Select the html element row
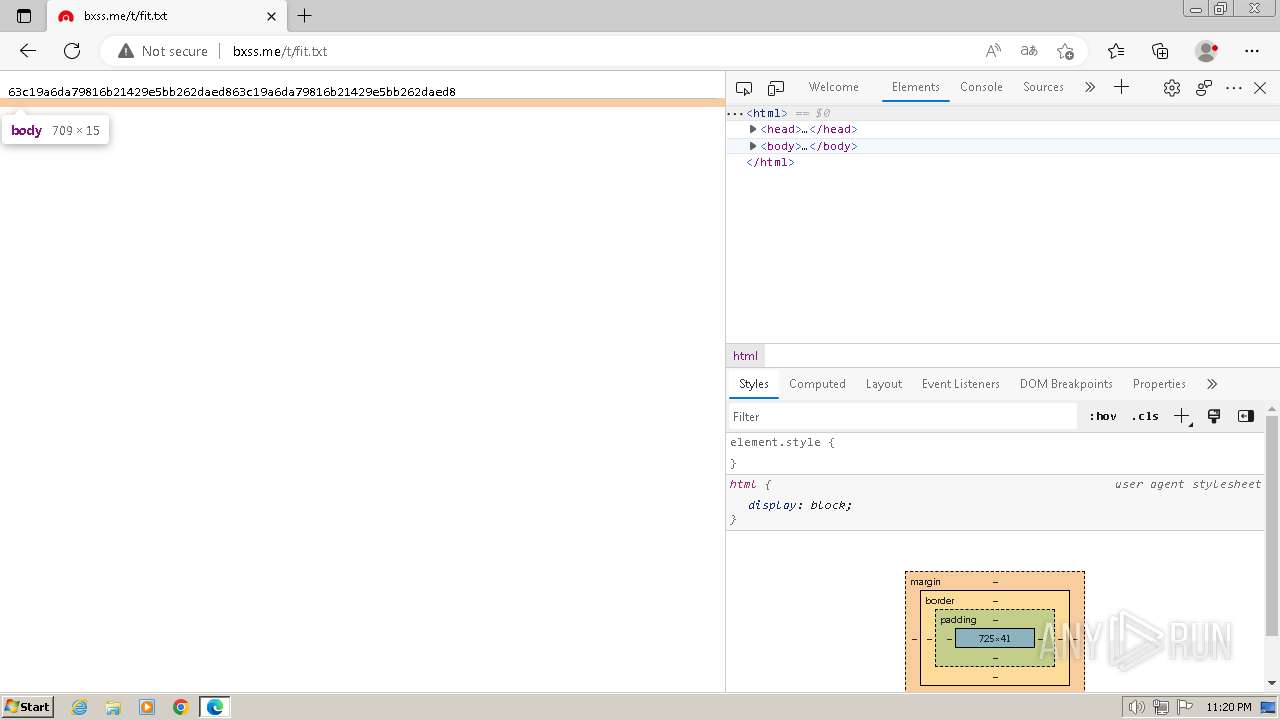Viewport: 1280px width, 720px height. [x=1003, y=113]
